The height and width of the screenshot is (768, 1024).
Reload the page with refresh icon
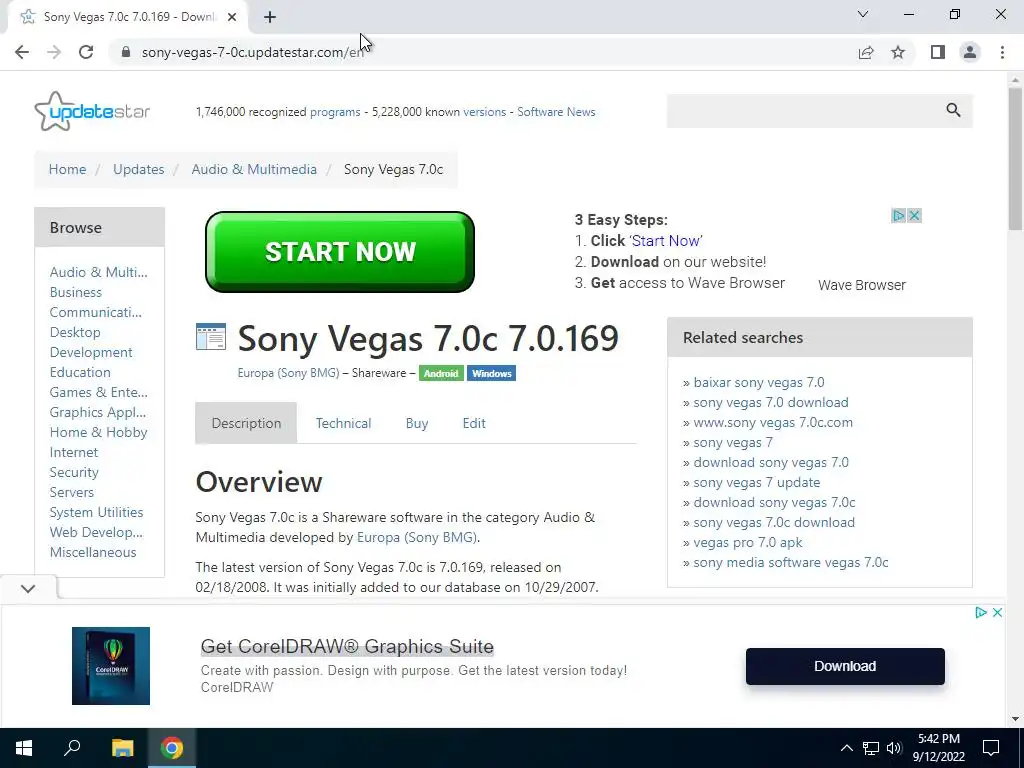pyautogui.click(x=86, y=52)
